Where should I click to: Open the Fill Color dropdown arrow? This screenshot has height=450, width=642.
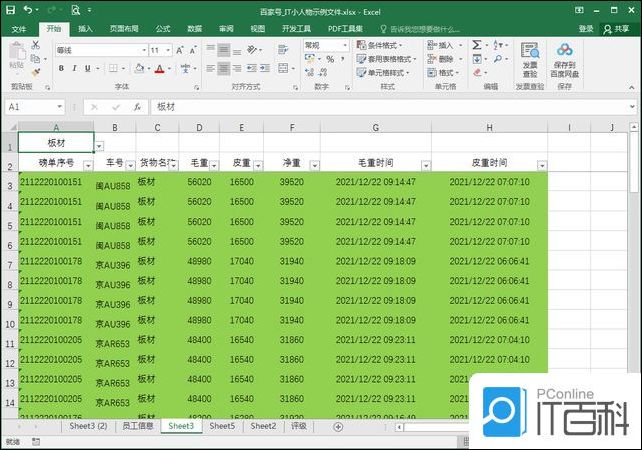149,68
